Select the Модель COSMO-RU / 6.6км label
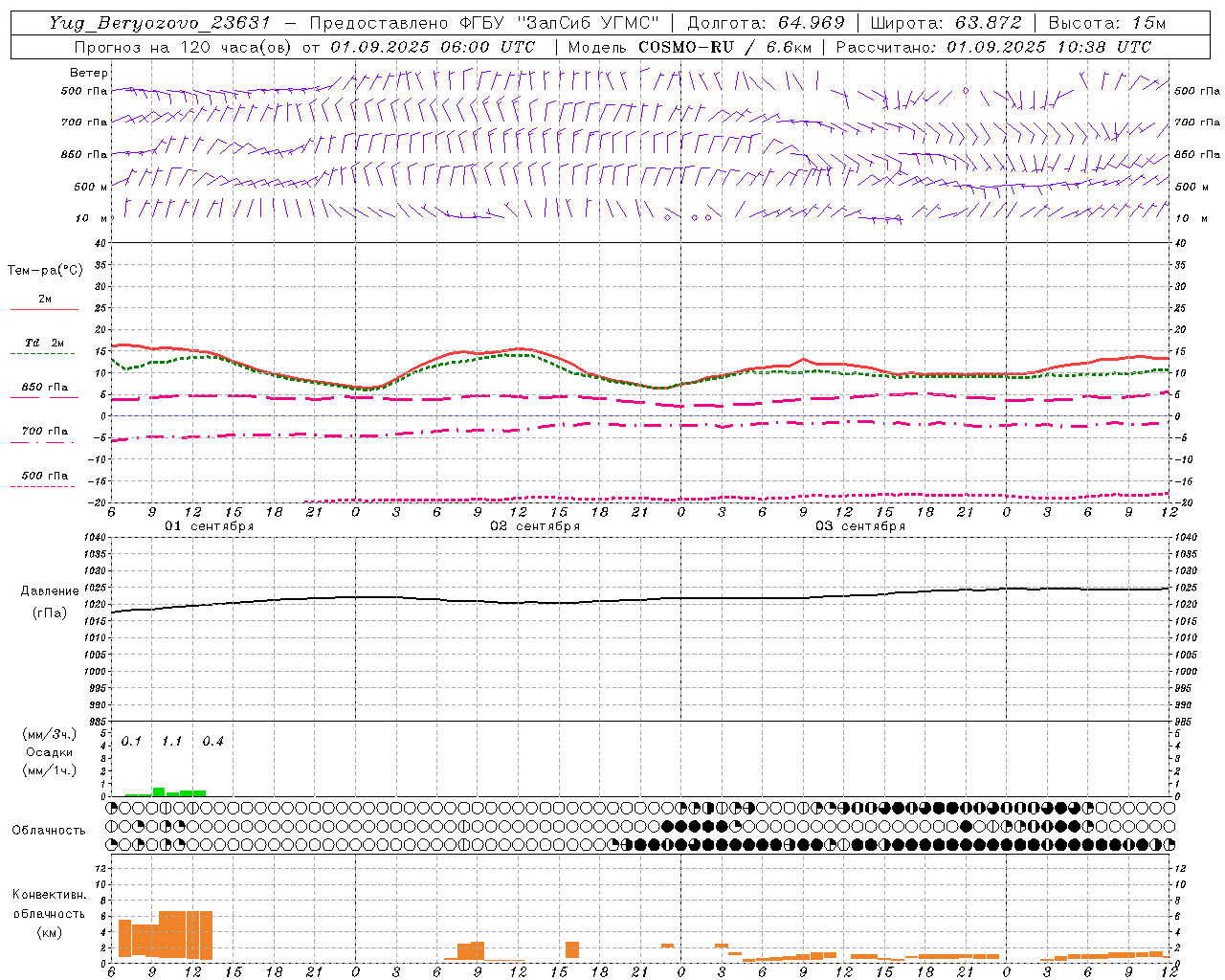This screenshot has height=980, width=1225. point(688,47)
